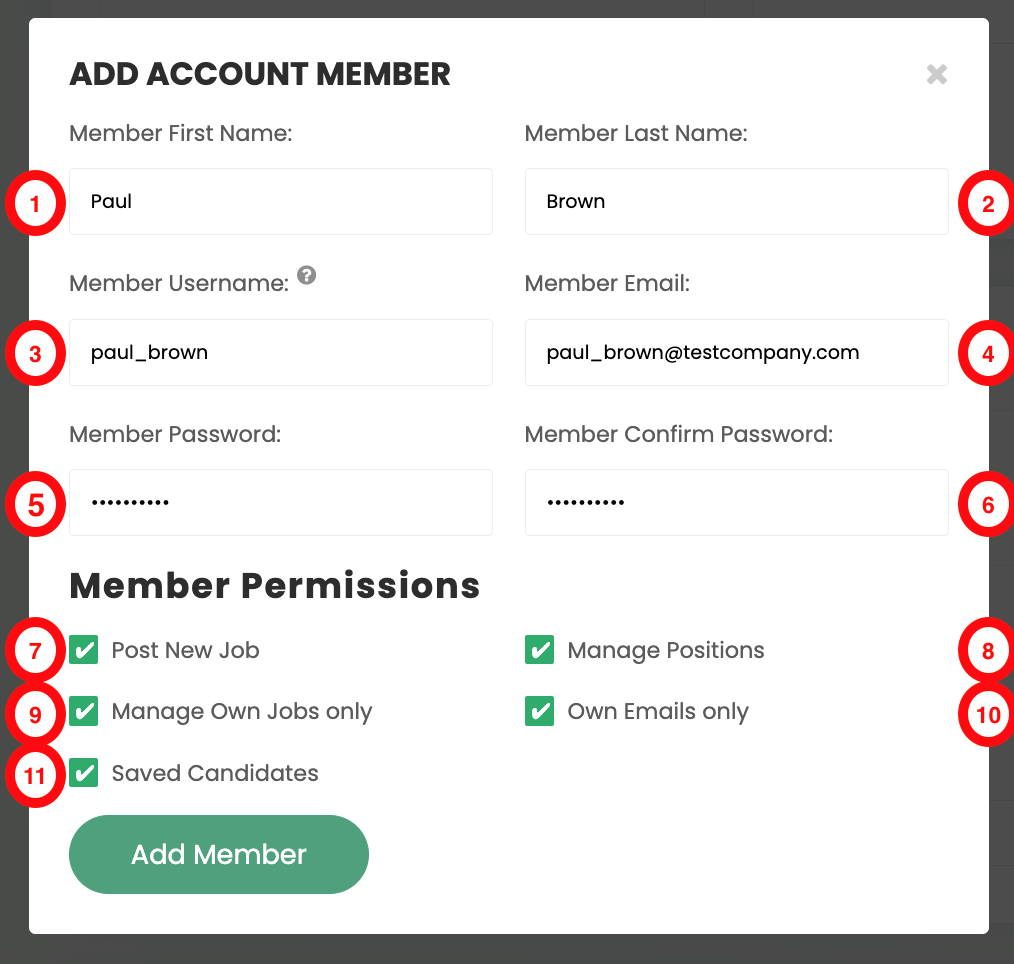The width and height of the screenshot is (1014, 964).
Task: Uncheck the Saved Candidates permission
Action: coord(84,773)
